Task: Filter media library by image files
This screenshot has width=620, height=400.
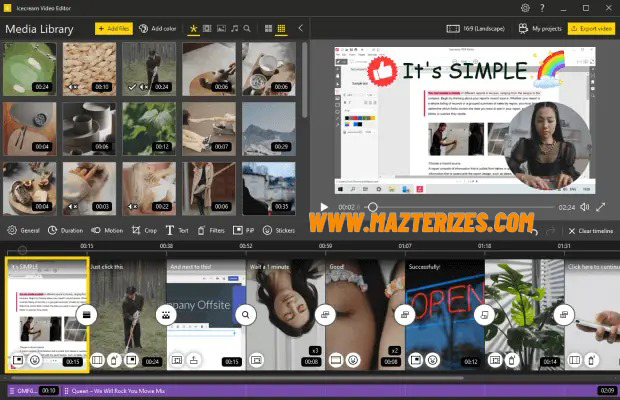Action: 221,28
